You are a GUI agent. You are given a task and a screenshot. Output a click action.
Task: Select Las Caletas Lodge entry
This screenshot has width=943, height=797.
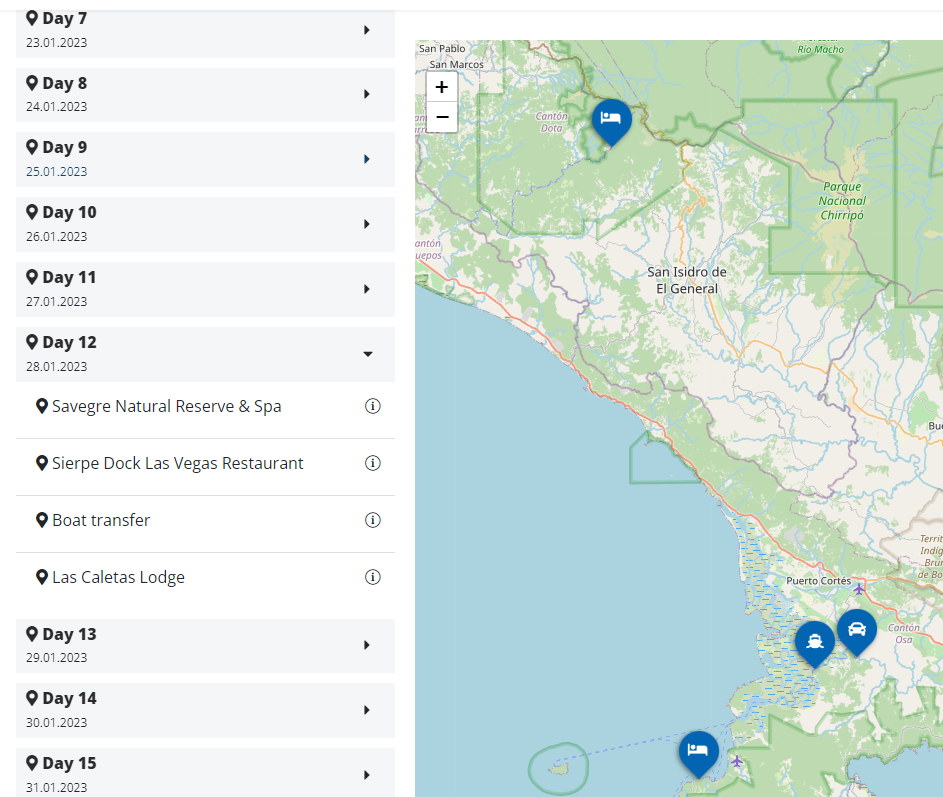pos(118,577)
